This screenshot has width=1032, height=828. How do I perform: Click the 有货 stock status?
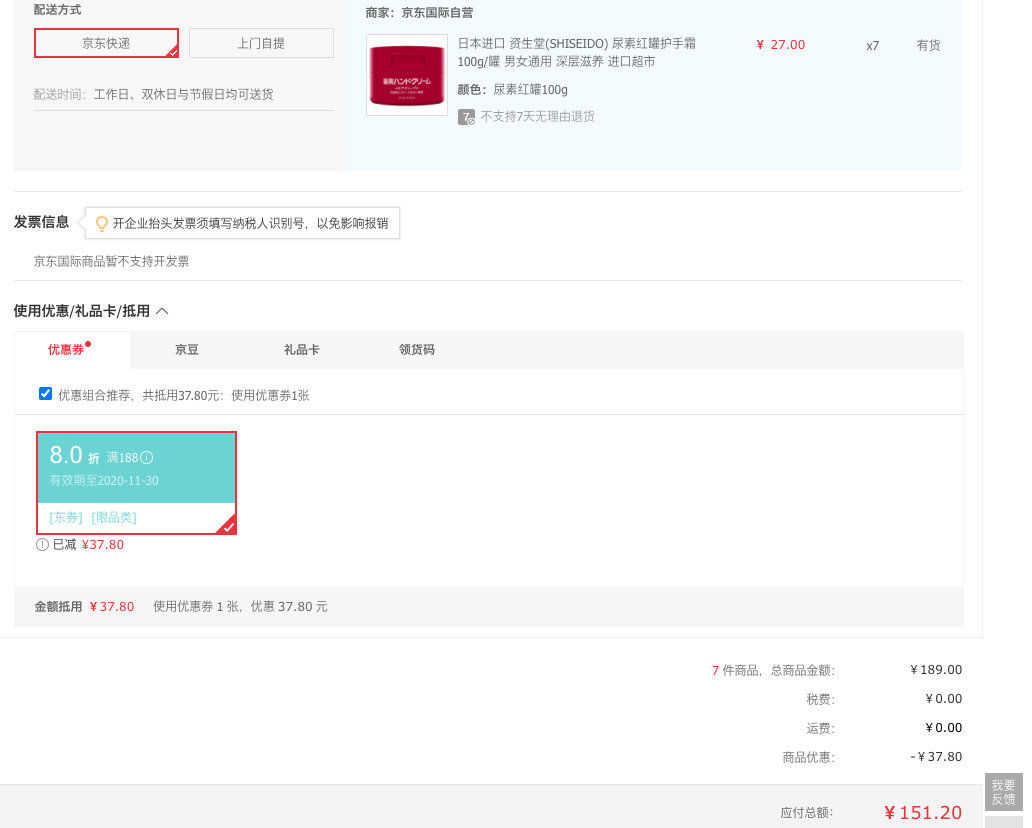(x=928, y=45)
